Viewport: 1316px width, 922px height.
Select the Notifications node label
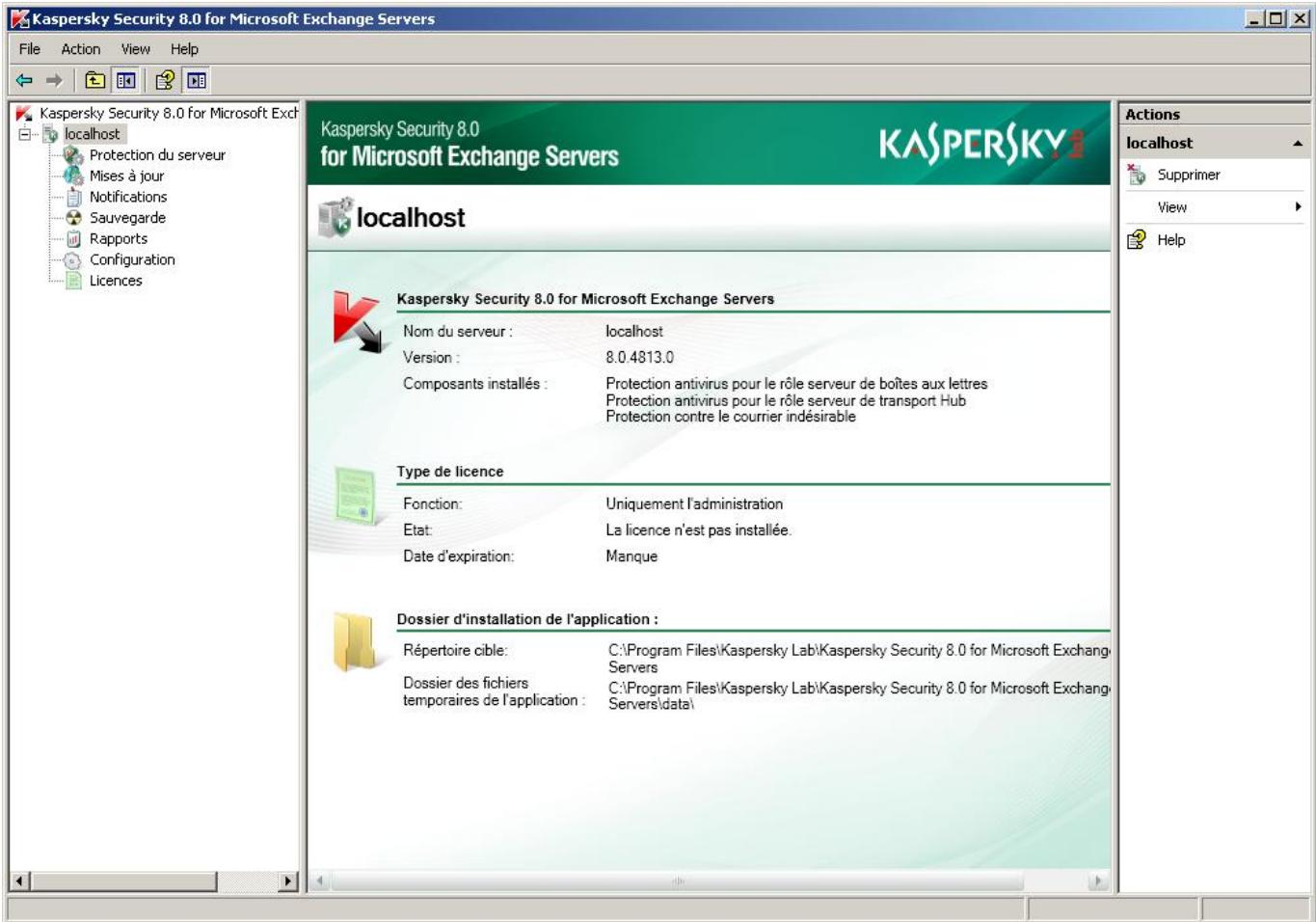pyautogui.click(x=128, y=197)
